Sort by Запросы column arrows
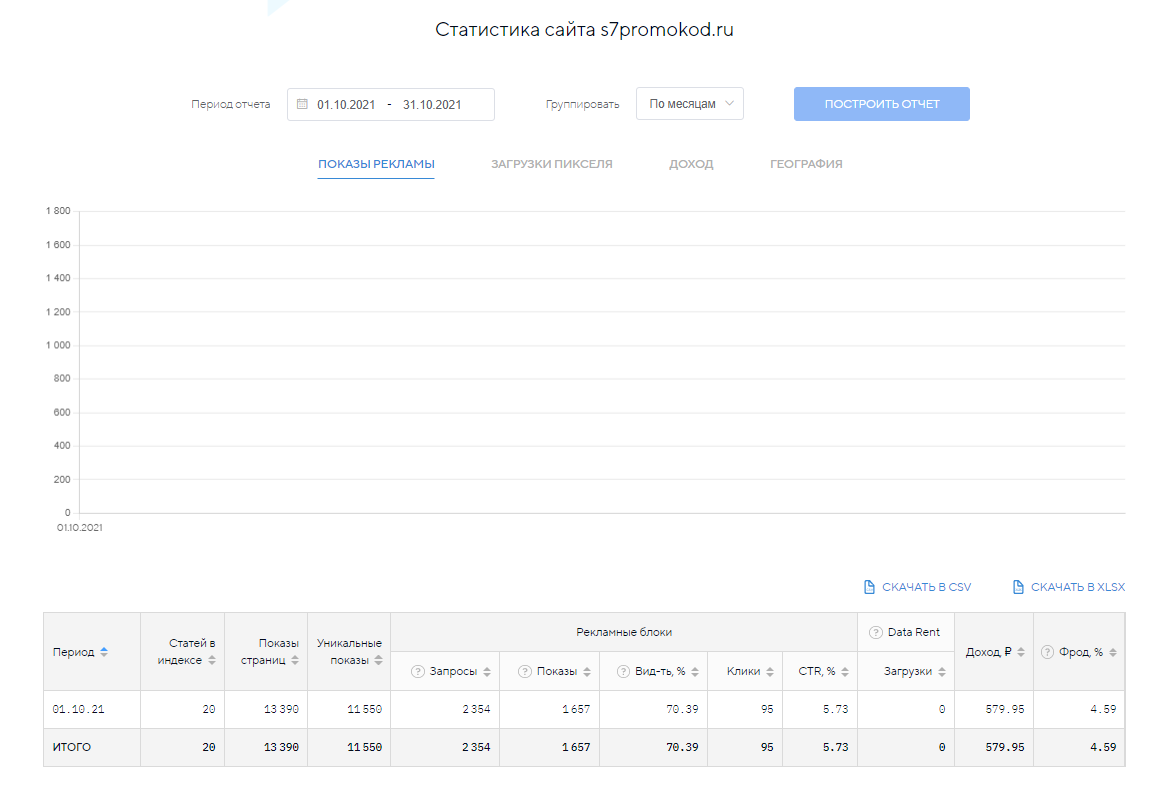 [487, 671]
